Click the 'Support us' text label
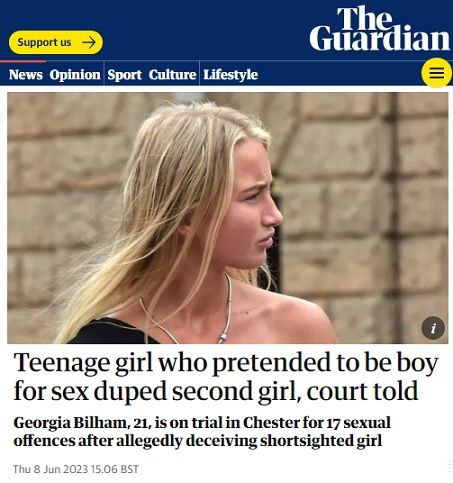 [44, 42]
